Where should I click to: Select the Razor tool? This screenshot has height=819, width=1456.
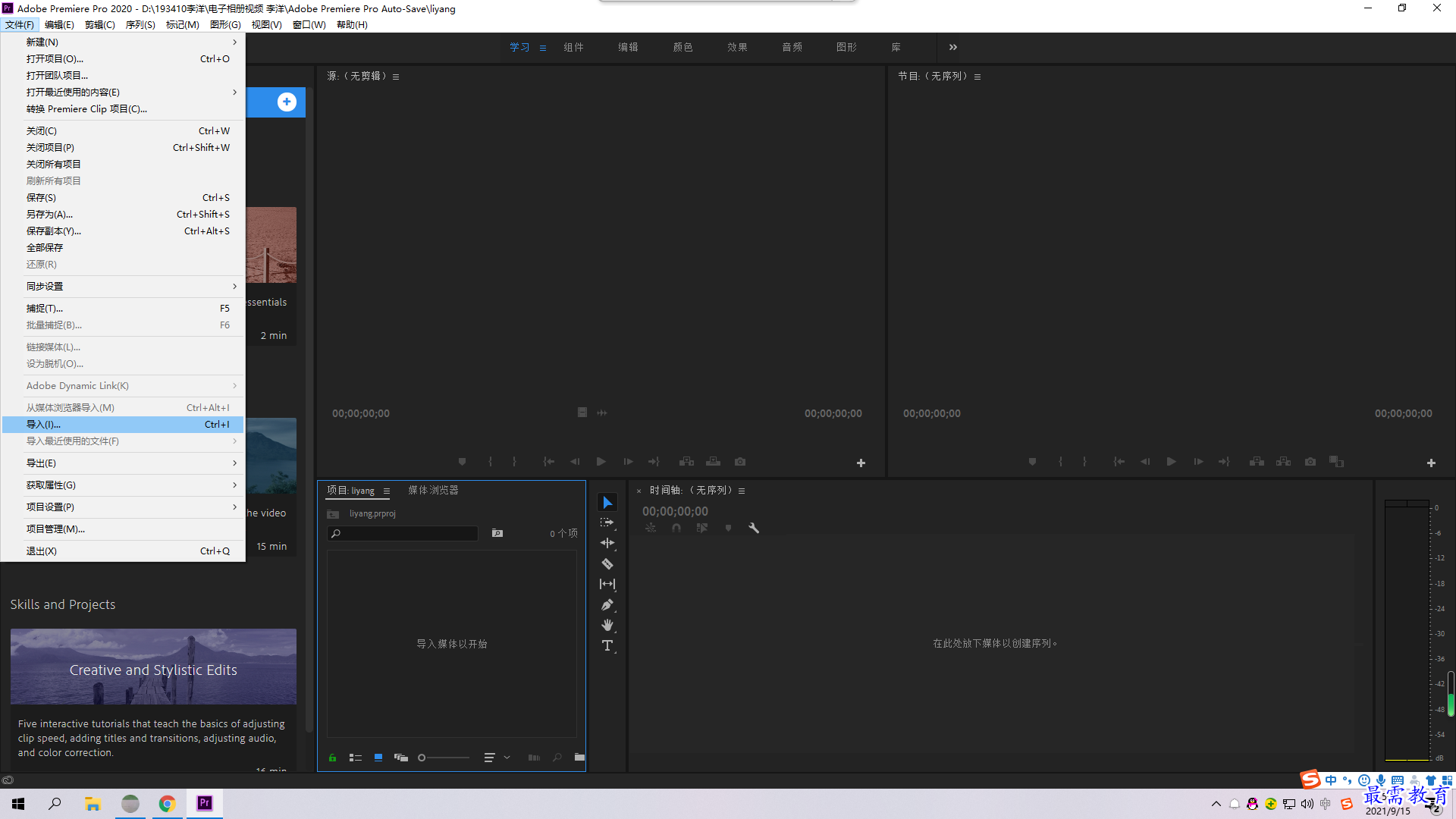[607, 563]
